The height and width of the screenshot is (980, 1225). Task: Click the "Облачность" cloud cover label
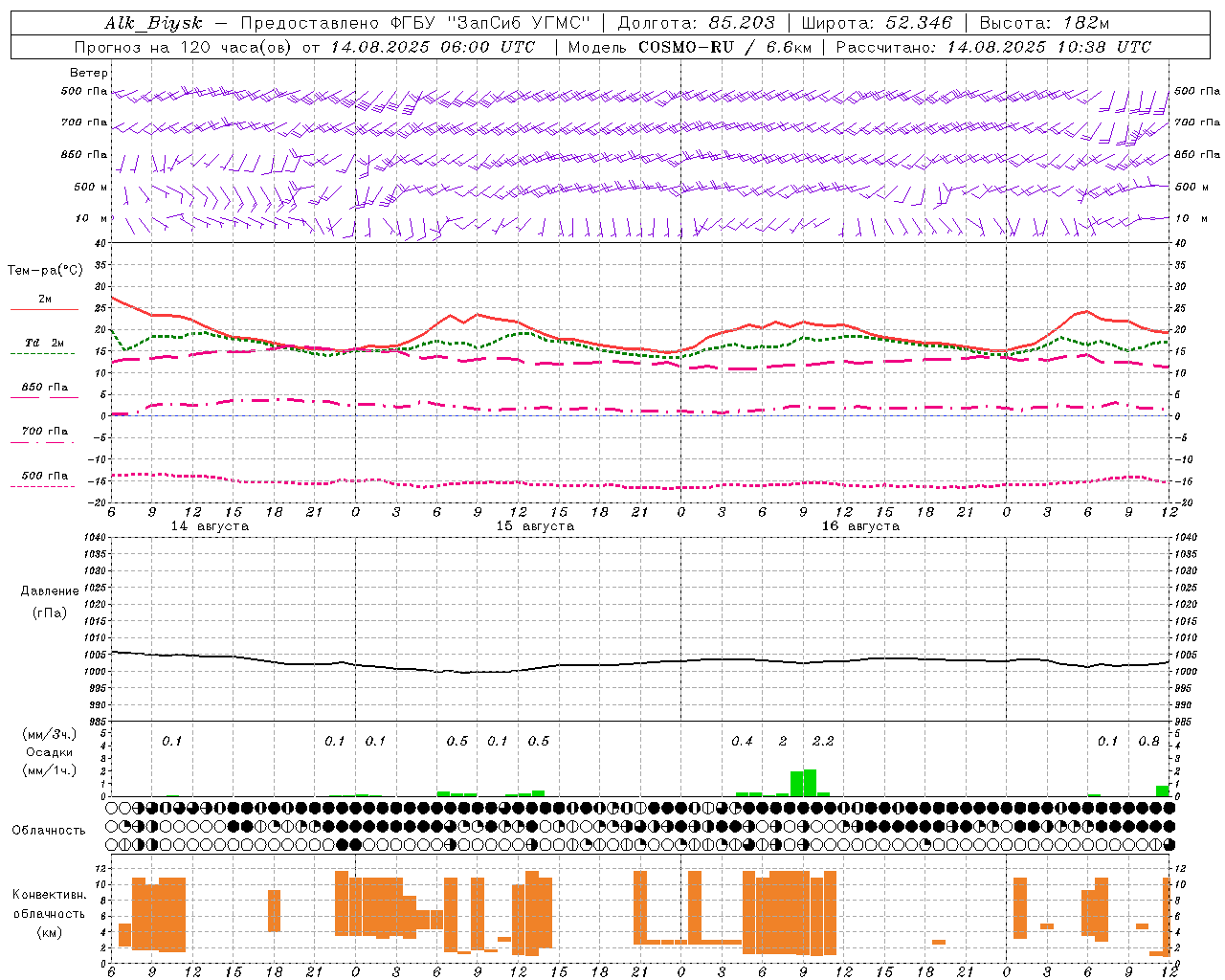click(48, 831)
